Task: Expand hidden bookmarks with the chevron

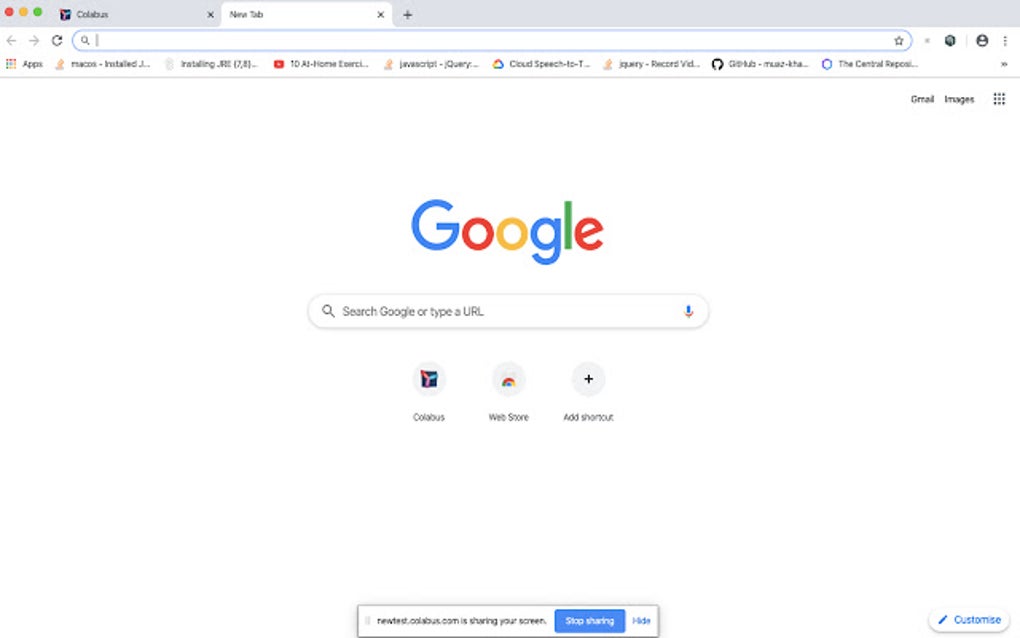Action: click(1004, 64)
